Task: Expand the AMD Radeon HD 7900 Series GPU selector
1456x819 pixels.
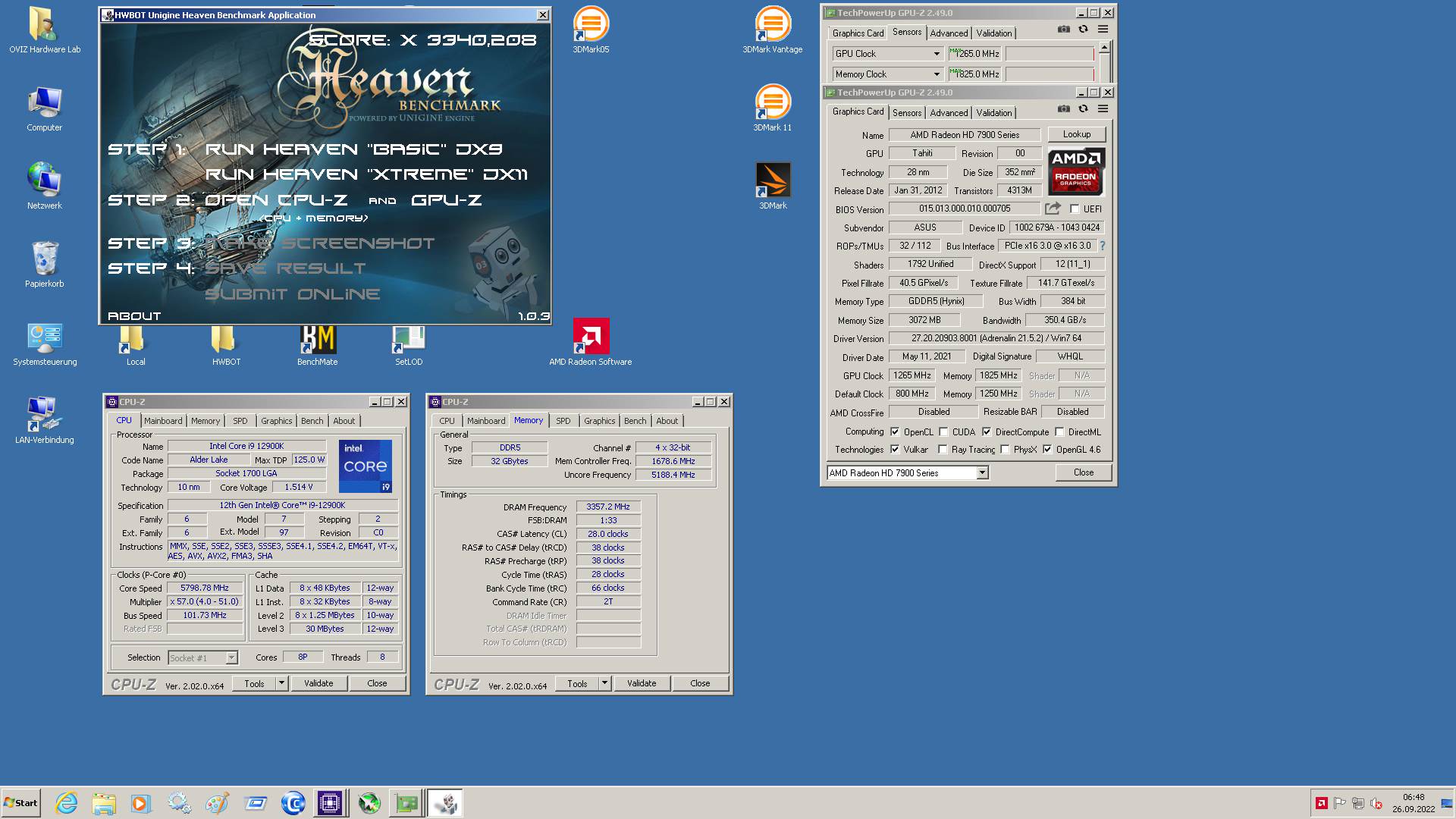Action: (982, 472)
